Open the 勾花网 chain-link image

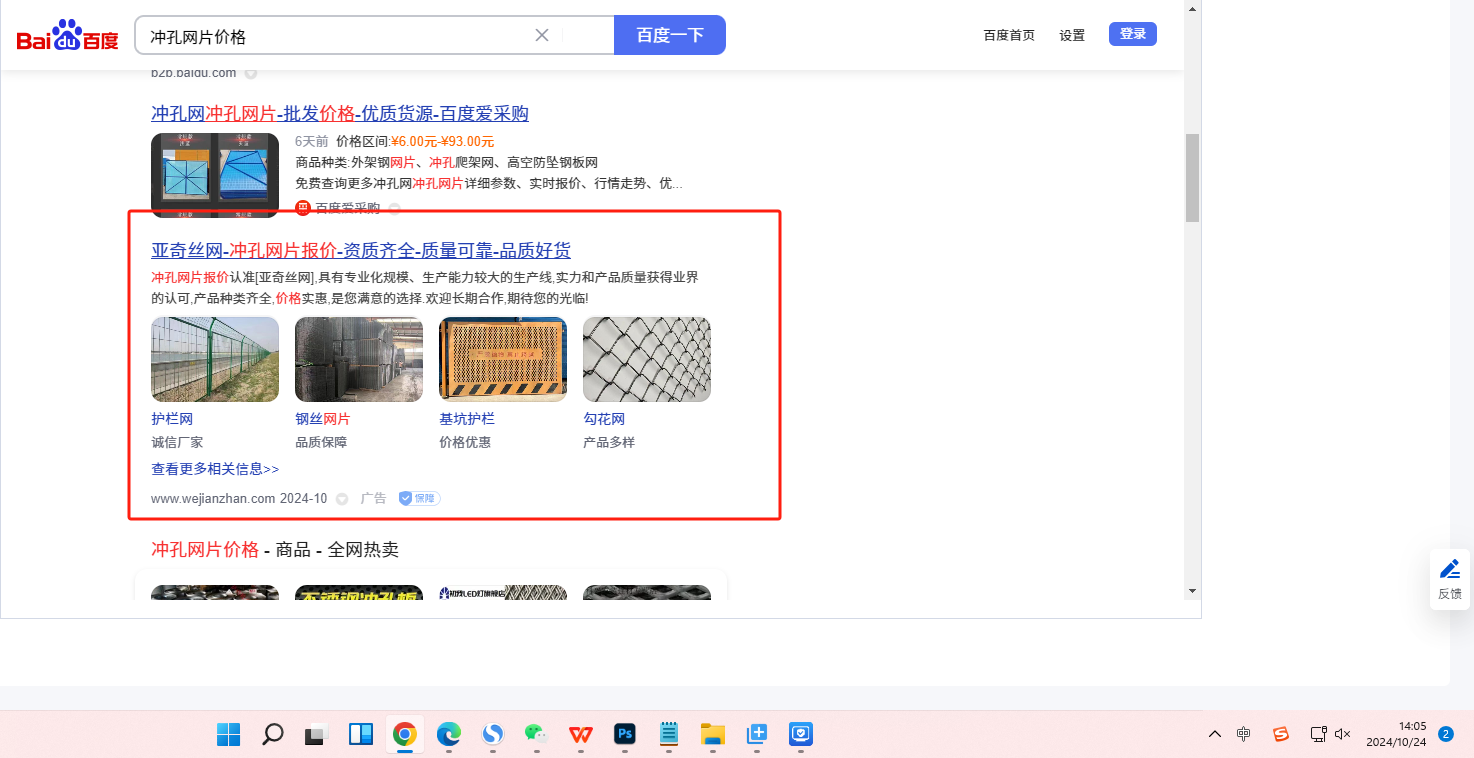647,359
